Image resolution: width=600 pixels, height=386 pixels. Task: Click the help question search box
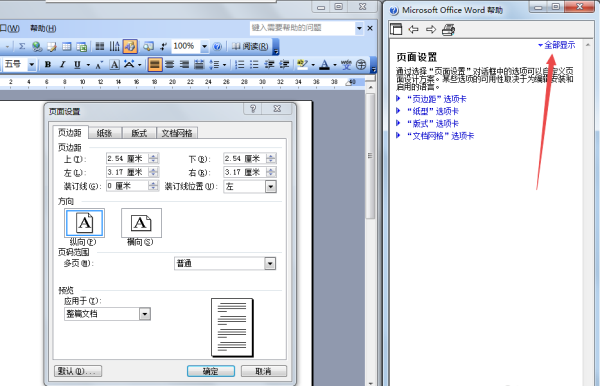(x=302, y=28)
